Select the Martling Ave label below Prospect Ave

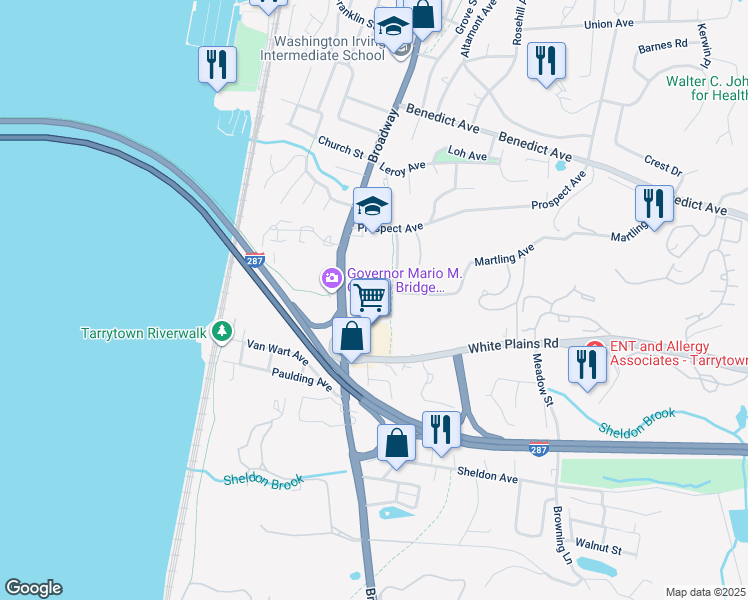point(504,256)
